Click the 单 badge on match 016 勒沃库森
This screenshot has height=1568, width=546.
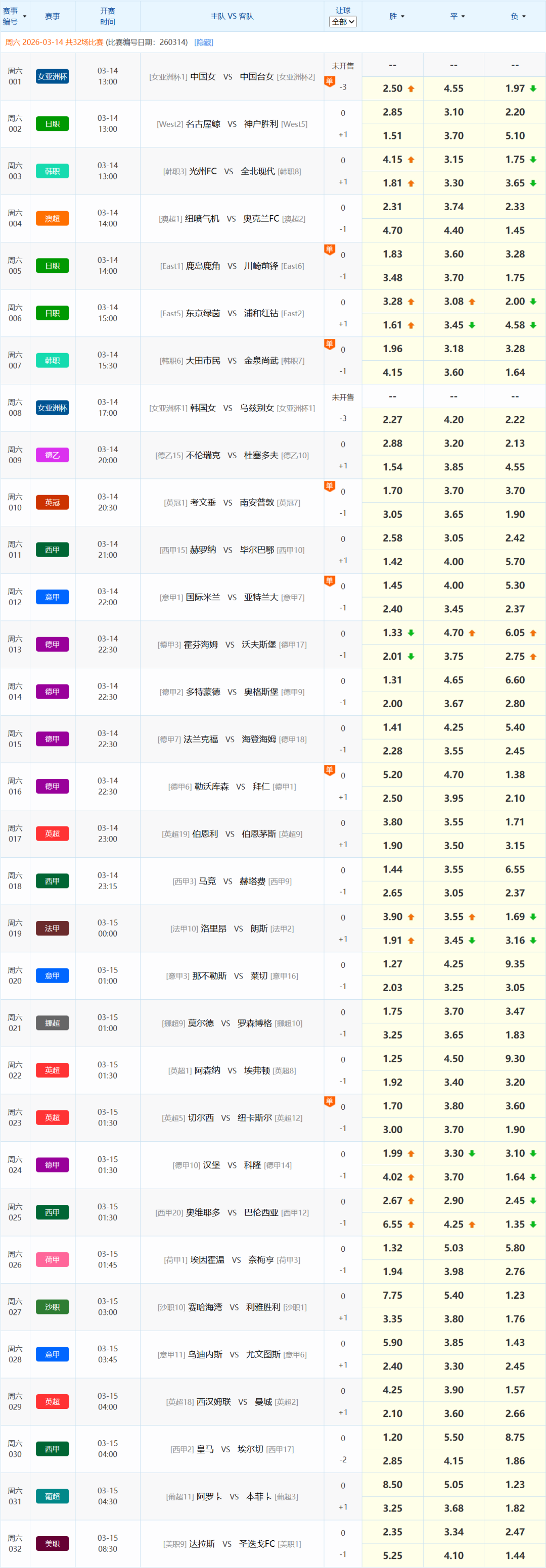click(329, 770)
